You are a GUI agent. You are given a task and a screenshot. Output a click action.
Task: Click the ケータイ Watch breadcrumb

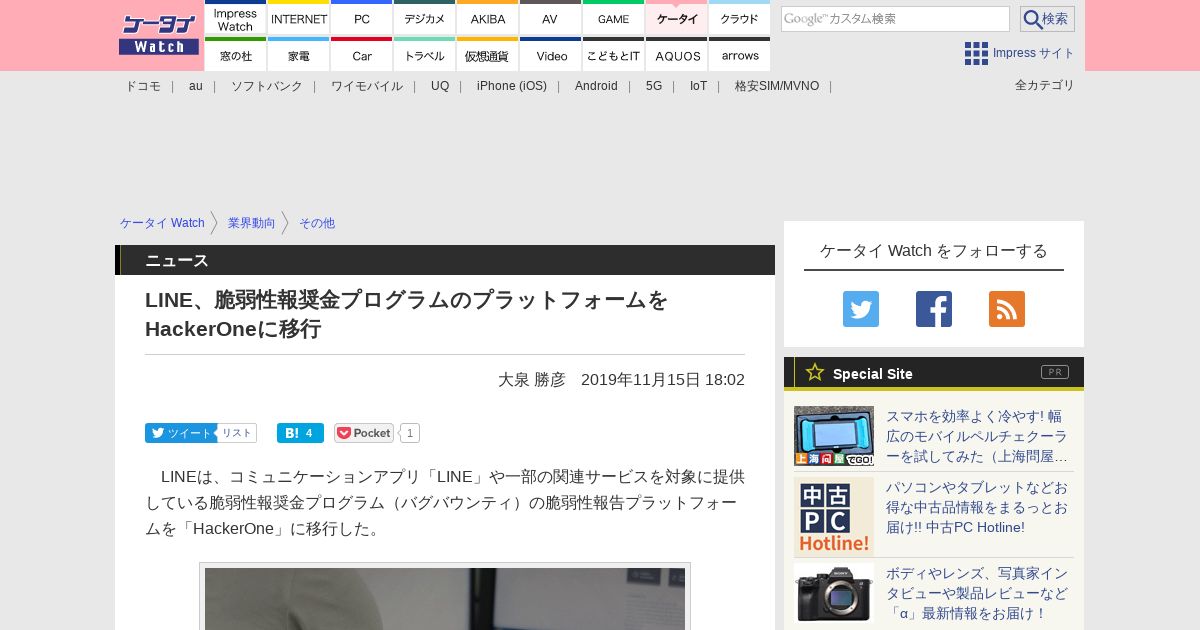[x=162, y=223]
